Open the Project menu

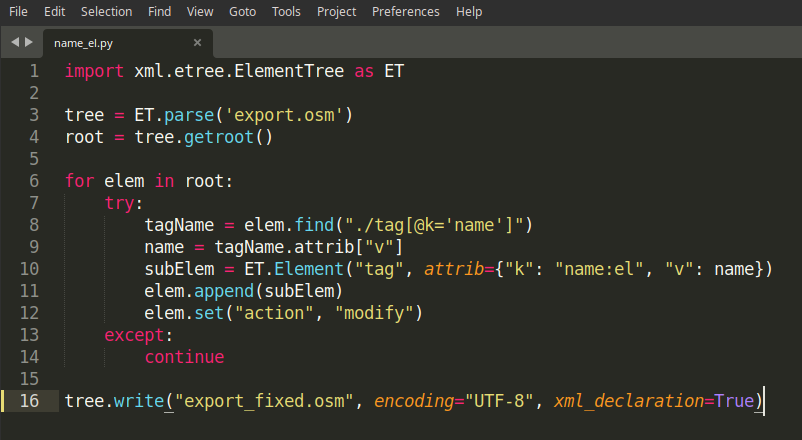coord(336,12)
